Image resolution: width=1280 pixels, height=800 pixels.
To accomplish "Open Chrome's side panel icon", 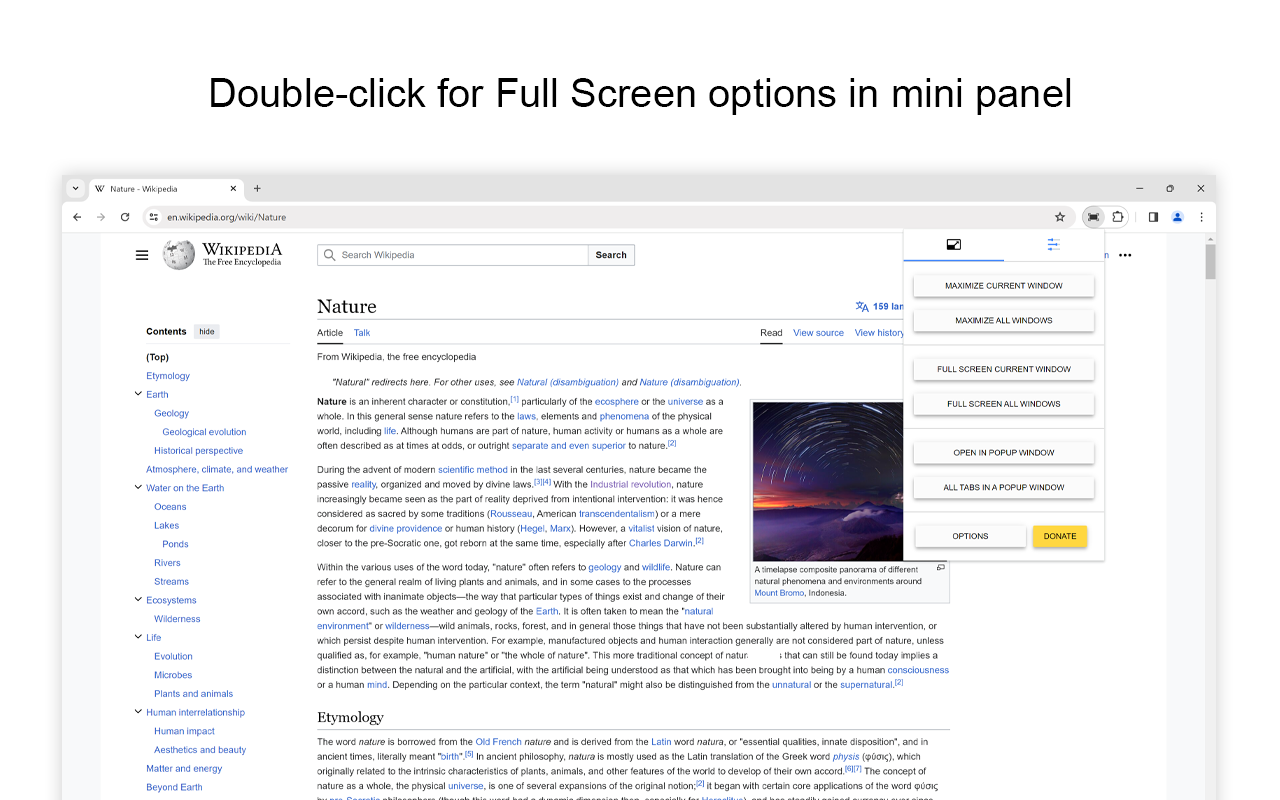I will coord(1153,217).
